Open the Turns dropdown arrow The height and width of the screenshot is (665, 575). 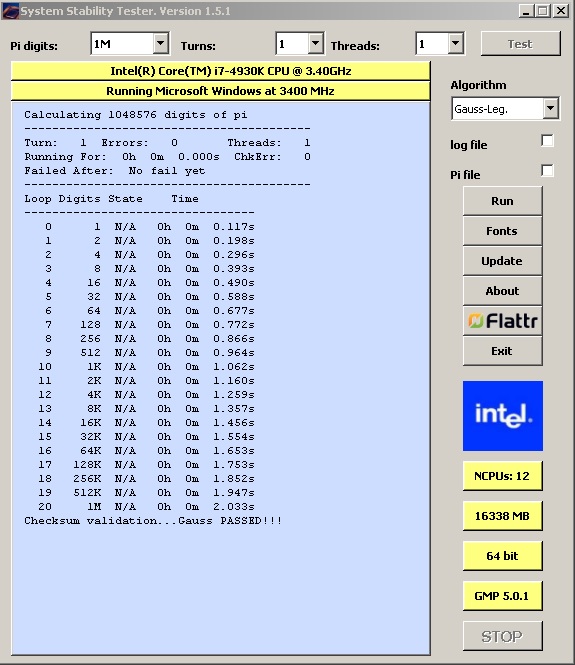(x=315, y=43)
